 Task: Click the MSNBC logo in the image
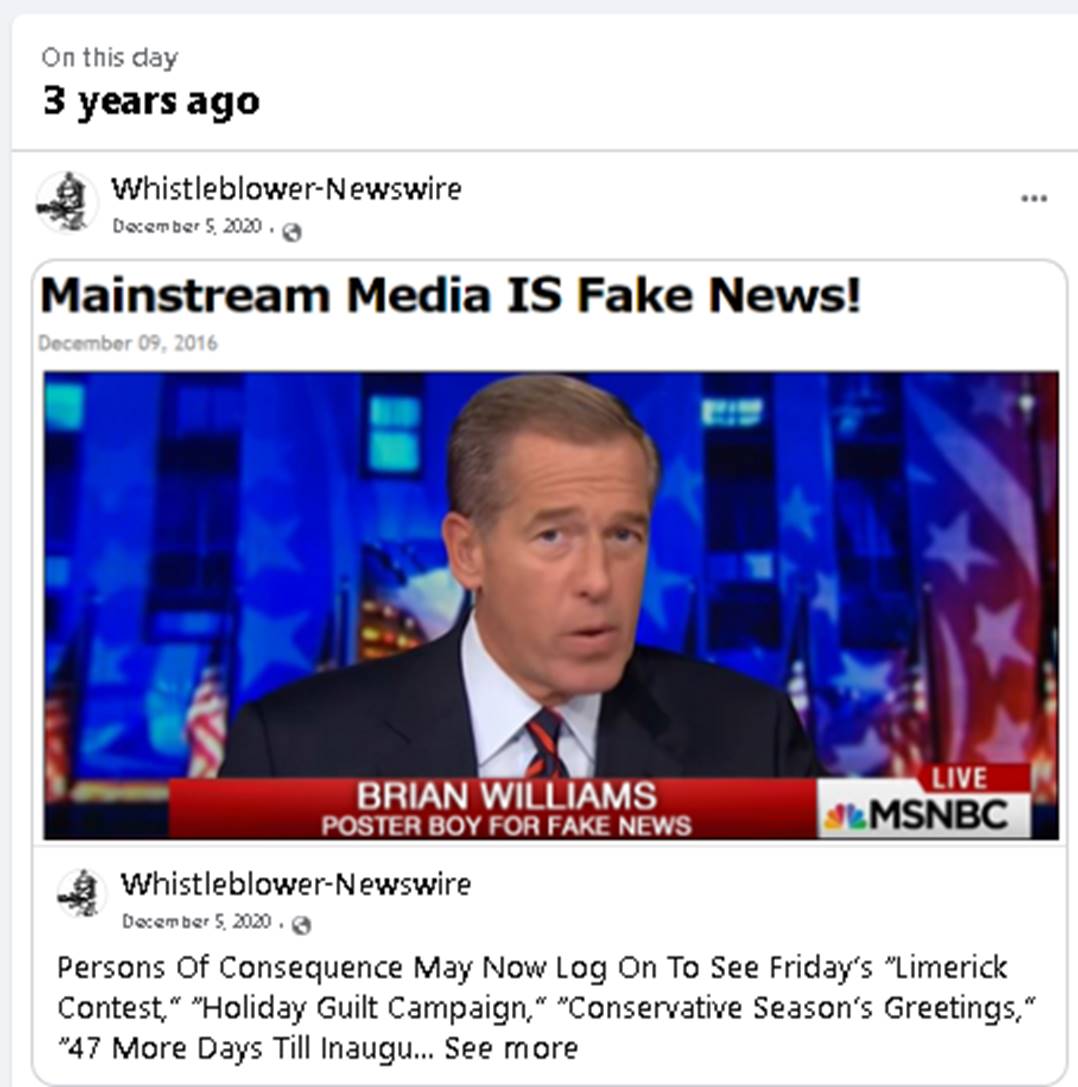coord(916,814)
